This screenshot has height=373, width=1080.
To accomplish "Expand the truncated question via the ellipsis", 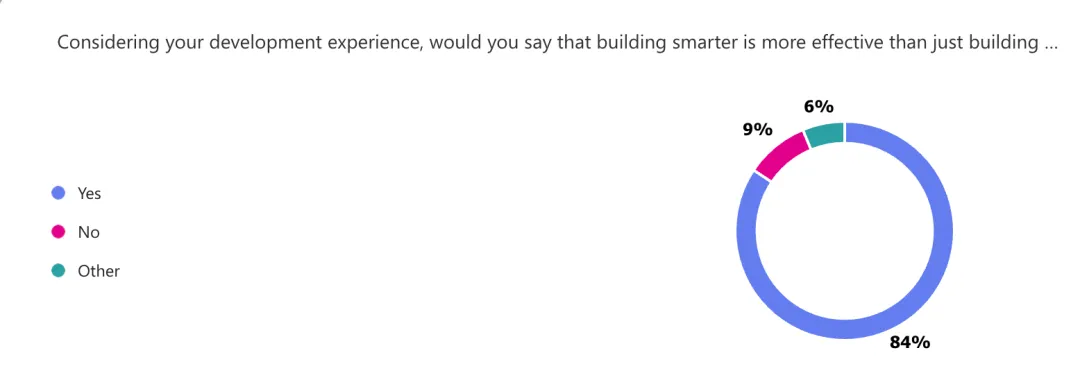I will tap(1051, 45).
